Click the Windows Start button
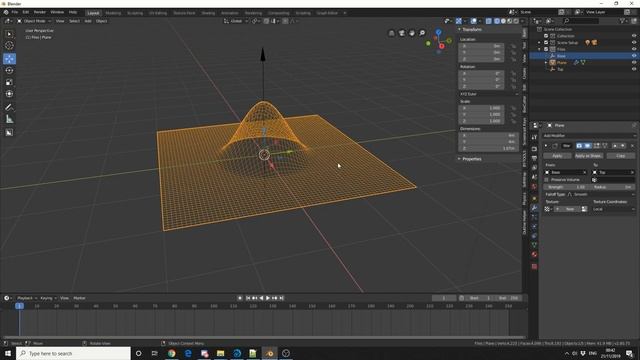The image size is (640, 360). (8, 353)
